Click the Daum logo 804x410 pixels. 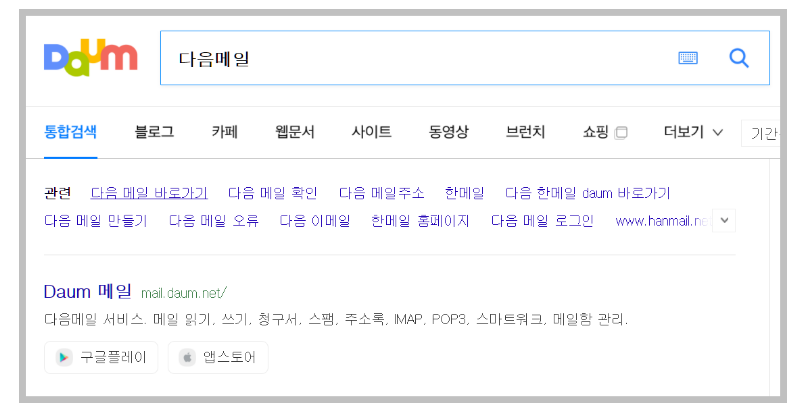pos(91,57)
